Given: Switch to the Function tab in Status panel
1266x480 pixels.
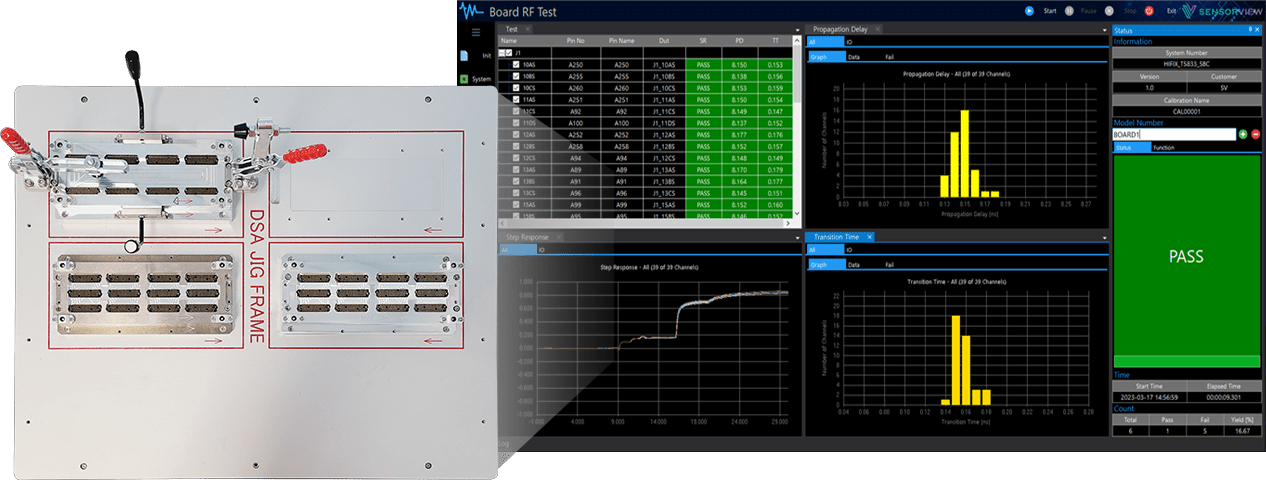Looking at the screenshot, I should (x=1163, y=147).
